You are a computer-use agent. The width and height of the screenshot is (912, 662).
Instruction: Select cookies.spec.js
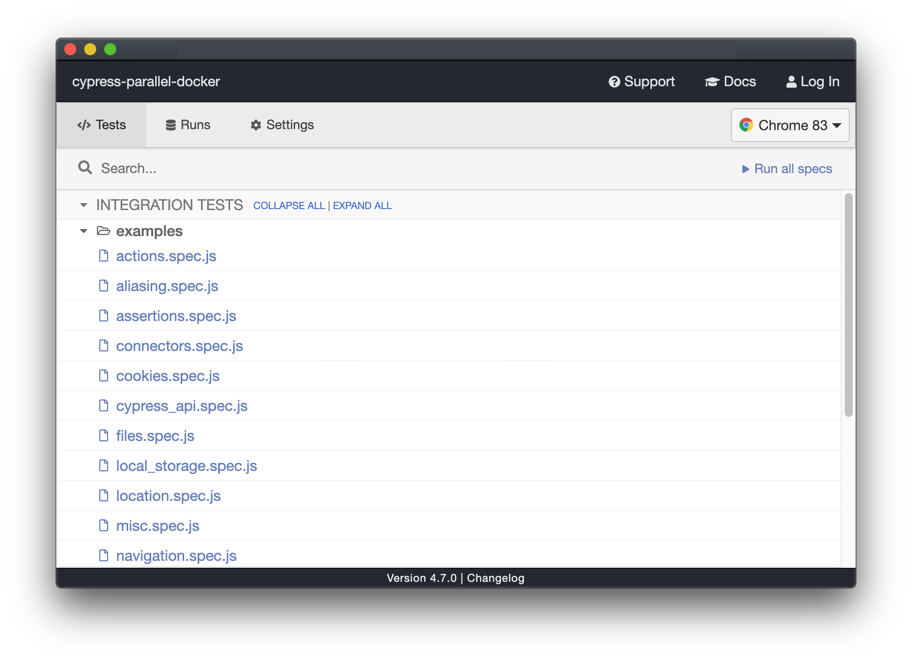point(168,376)
